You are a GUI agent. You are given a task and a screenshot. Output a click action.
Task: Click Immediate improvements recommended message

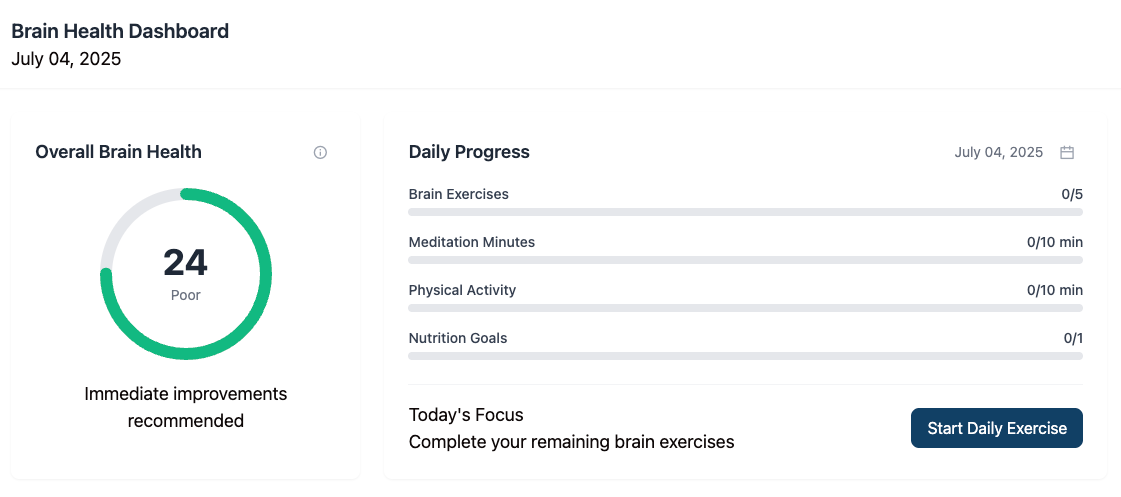pyautogui.click(x=186, y=407)
